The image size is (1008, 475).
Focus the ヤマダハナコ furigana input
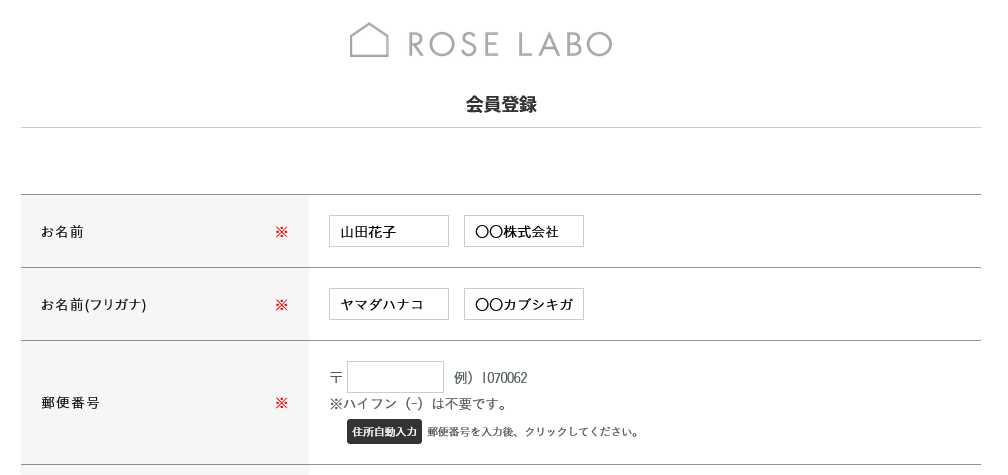388,304
